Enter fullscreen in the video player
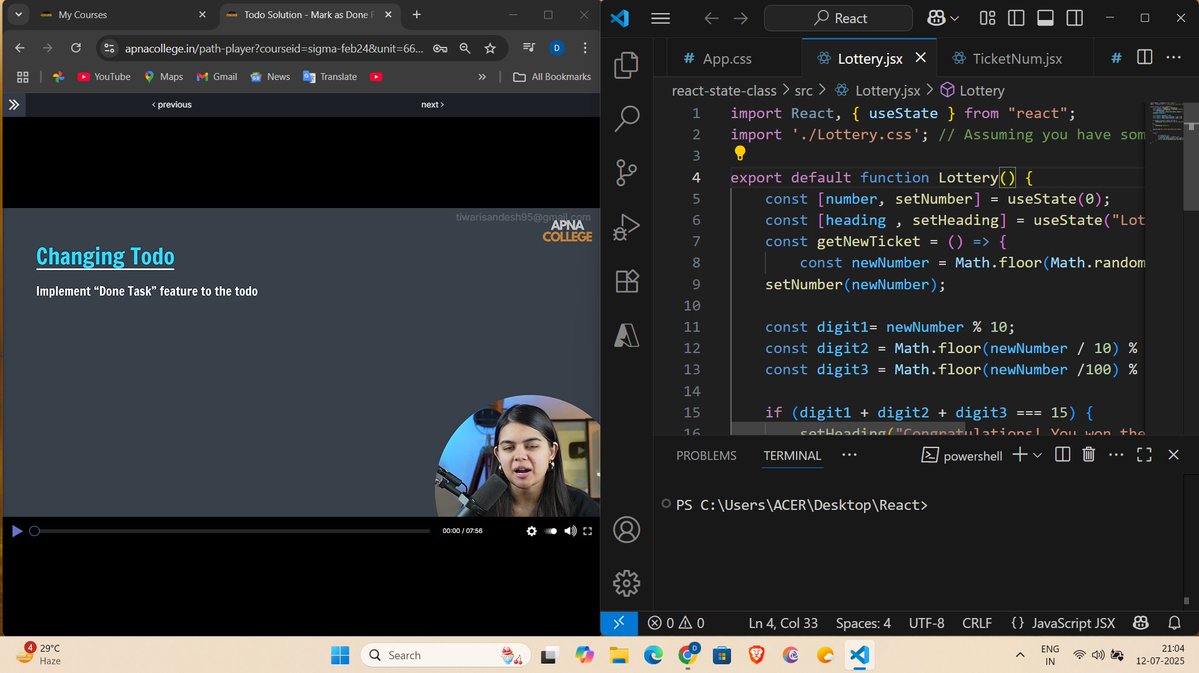The height and width of the screenshot is (673, 1199). pyautogui.click(x=587, y=531)
